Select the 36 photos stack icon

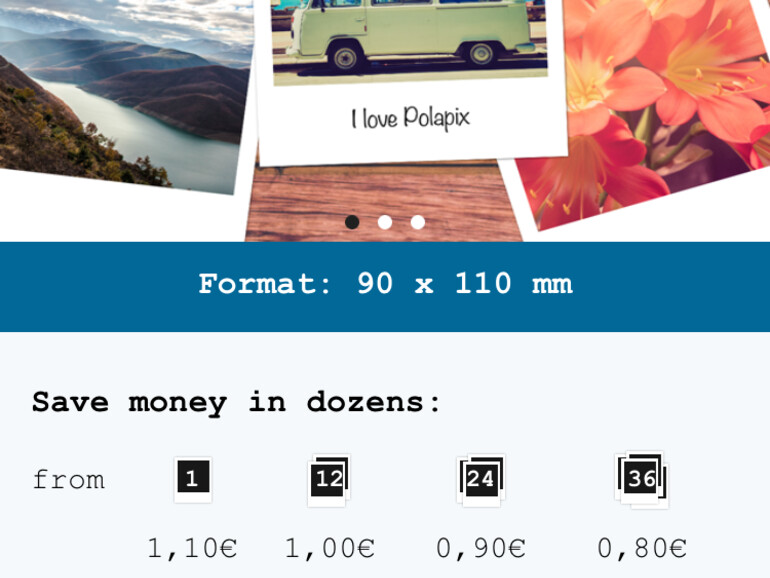click(x=641, y=479)
